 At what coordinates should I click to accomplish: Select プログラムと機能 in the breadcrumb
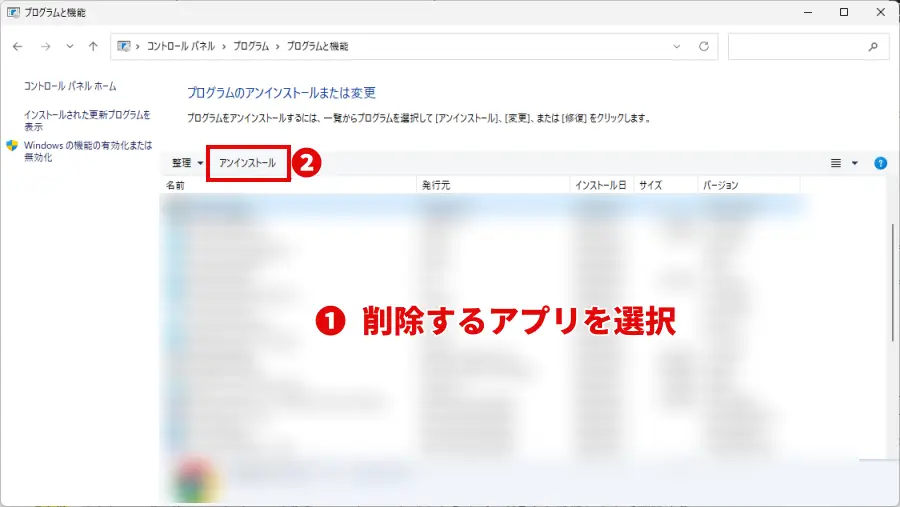(317, 47)
